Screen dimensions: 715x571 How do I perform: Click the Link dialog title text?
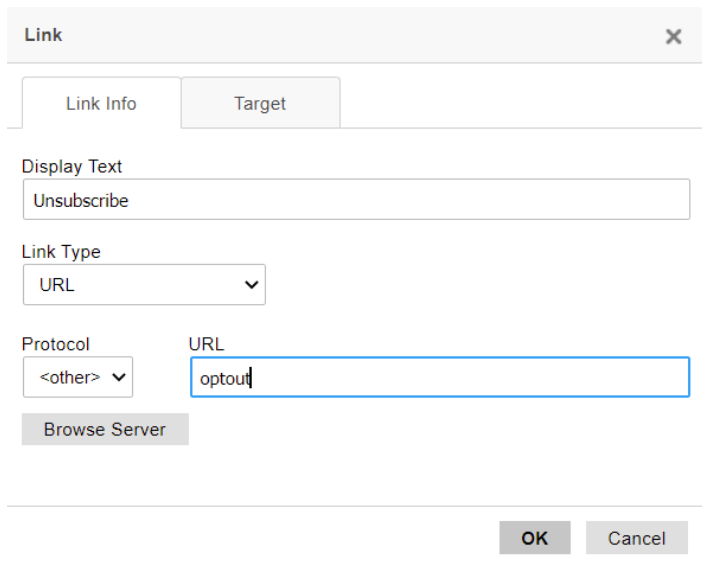coord(43,35)
